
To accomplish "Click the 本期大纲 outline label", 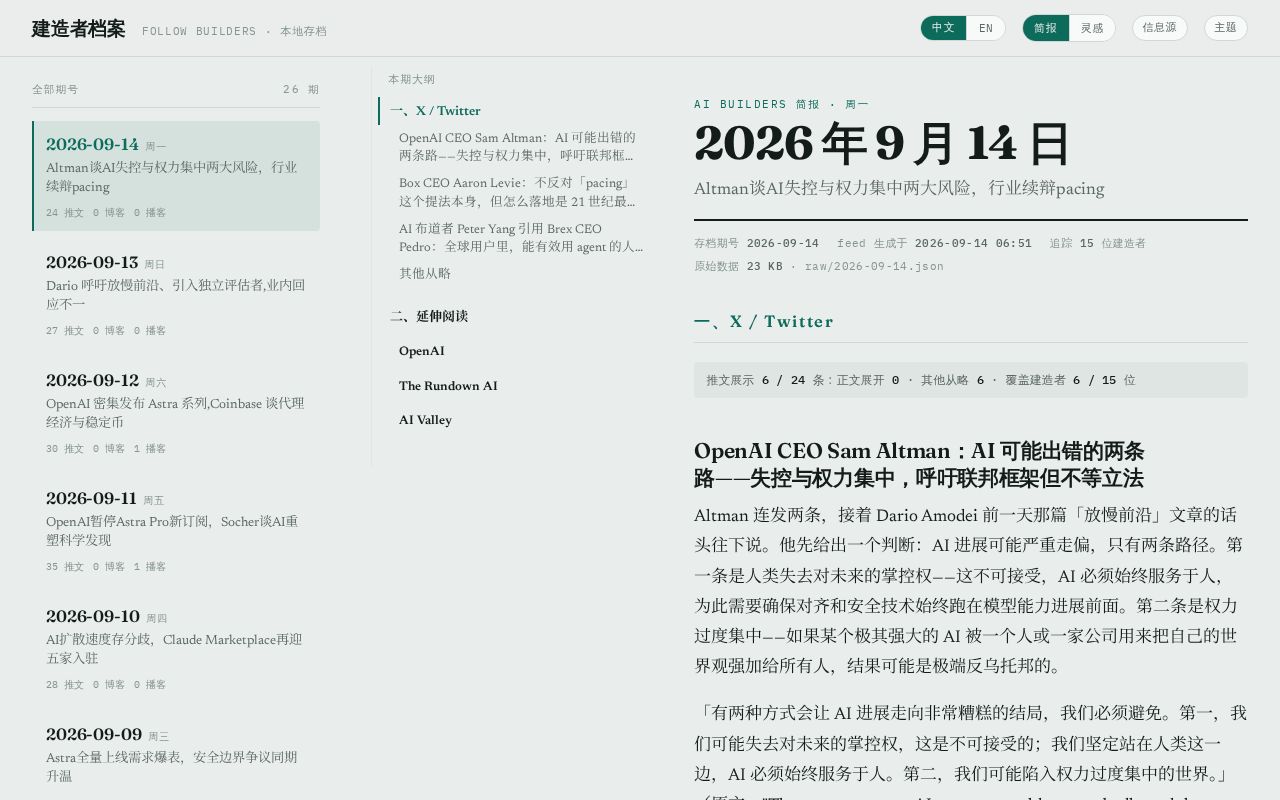I will 412,79.
